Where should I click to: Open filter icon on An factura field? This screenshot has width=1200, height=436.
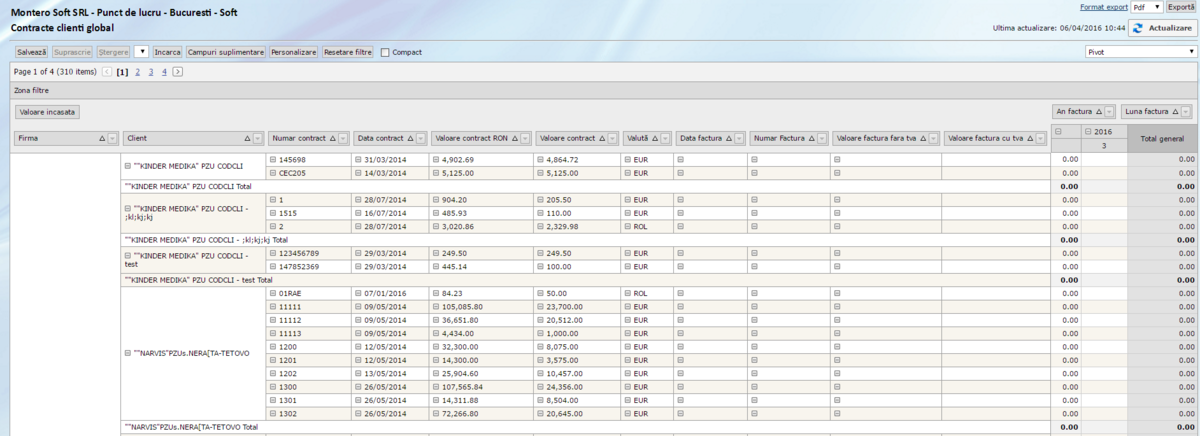tap(1108, 112)
